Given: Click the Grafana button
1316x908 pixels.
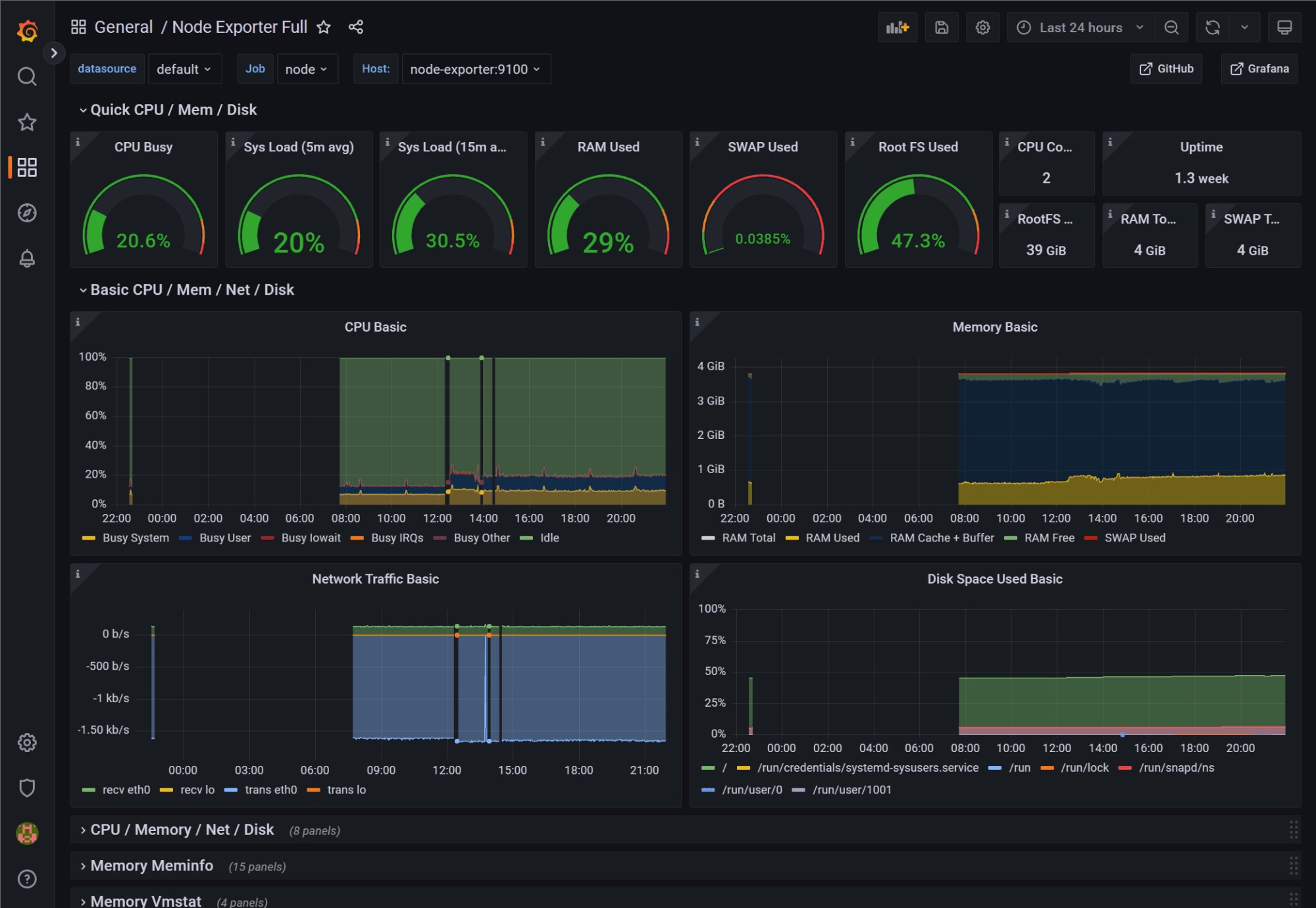Looking at the screenshot, I should tap(1259, 68).
